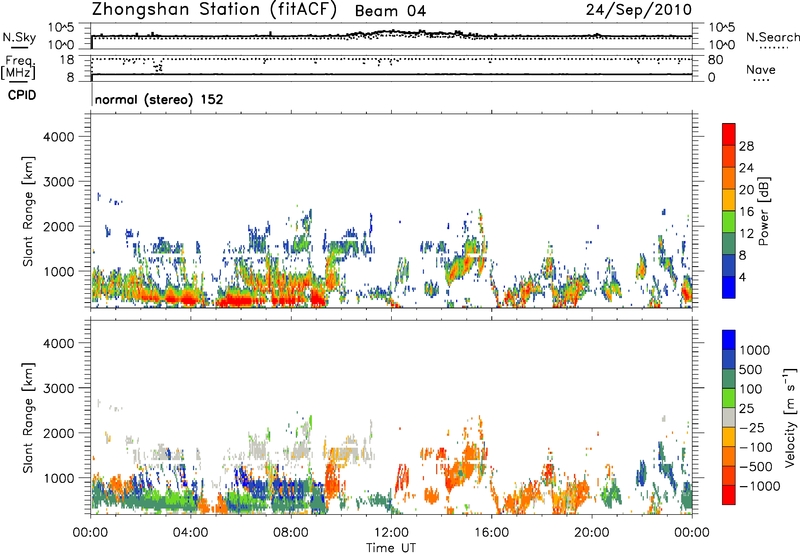Select the blue top segment of Velocity colorbar
This screenshot has height=554, width=800.
click(x=729, y=340)
